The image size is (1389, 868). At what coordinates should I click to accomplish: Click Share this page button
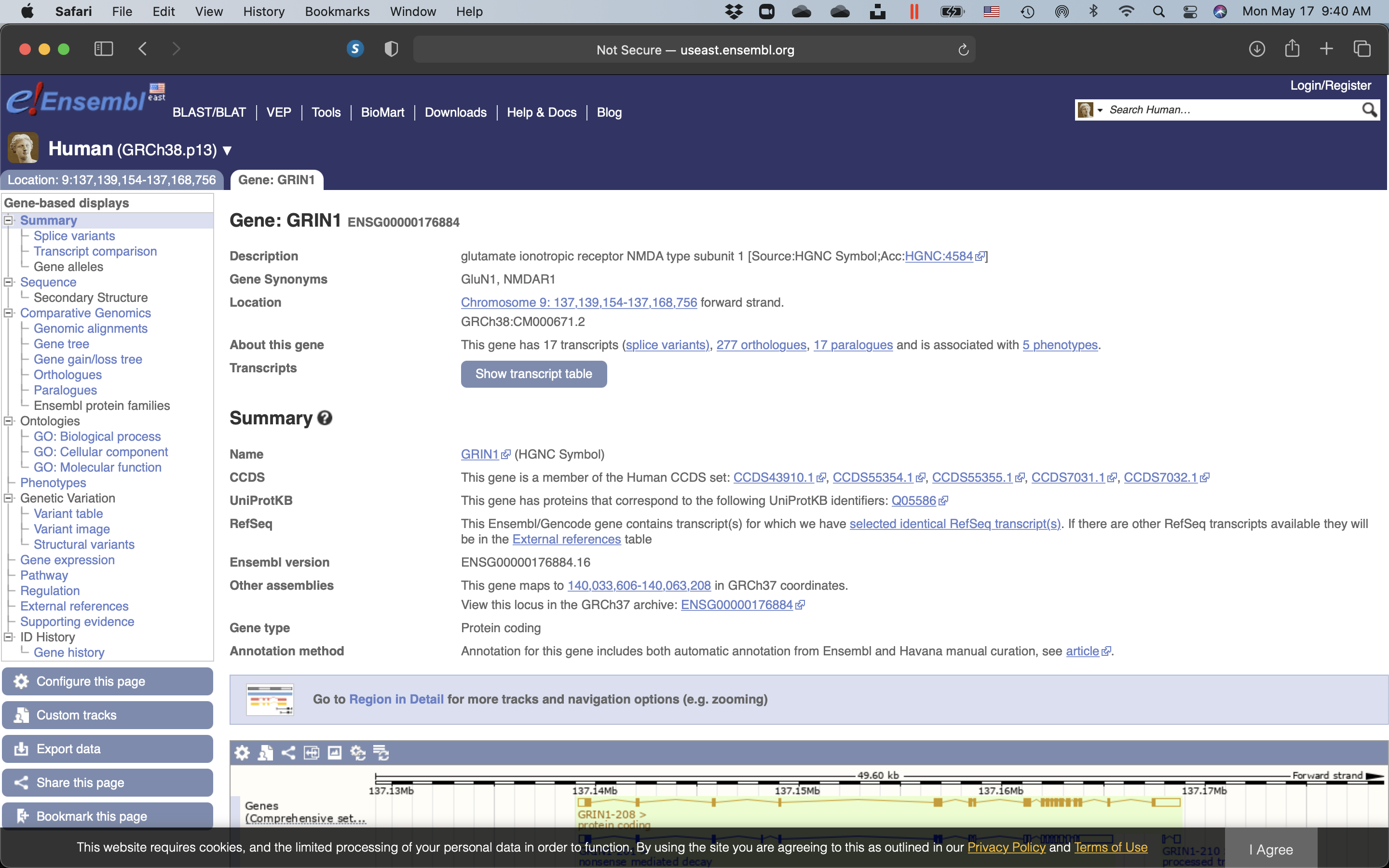tap(108, 783)
